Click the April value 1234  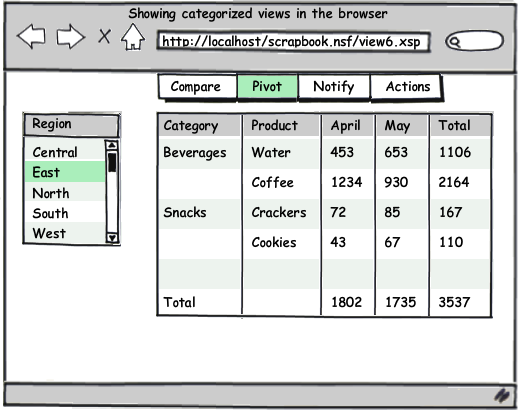[x=347, y=183]
